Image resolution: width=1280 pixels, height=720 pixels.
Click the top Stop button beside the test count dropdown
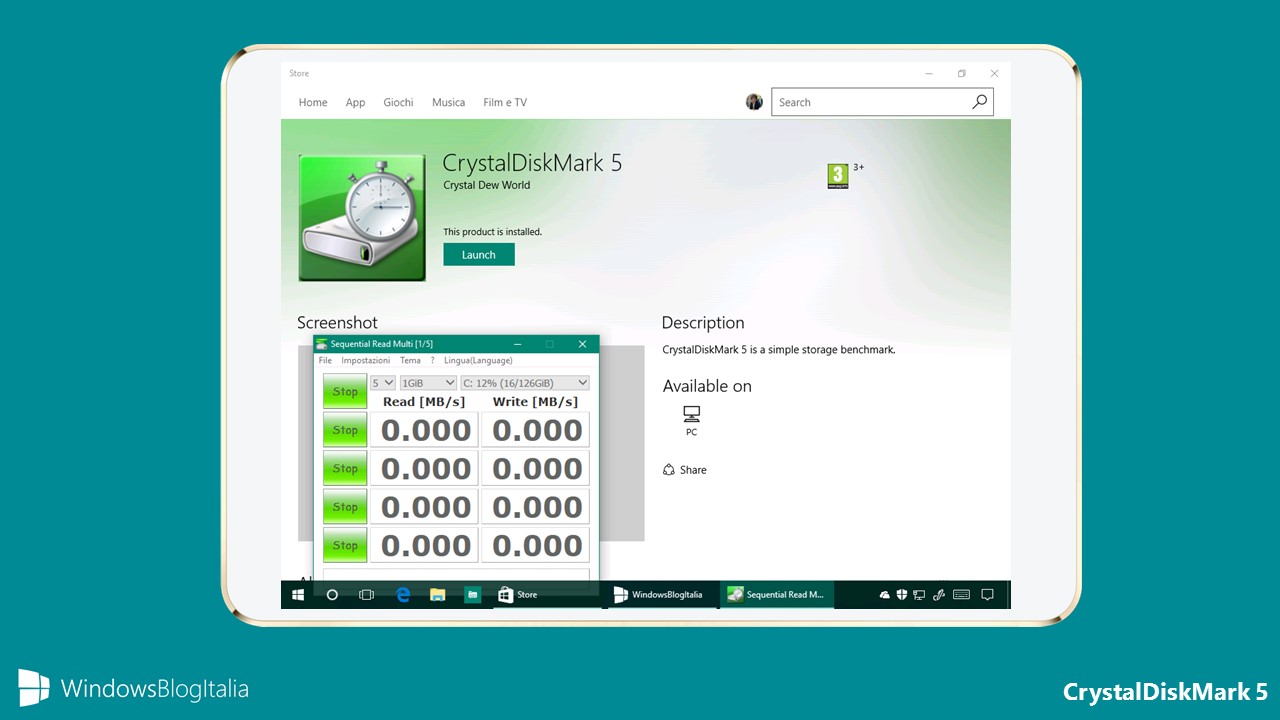[x=345, y=391]
